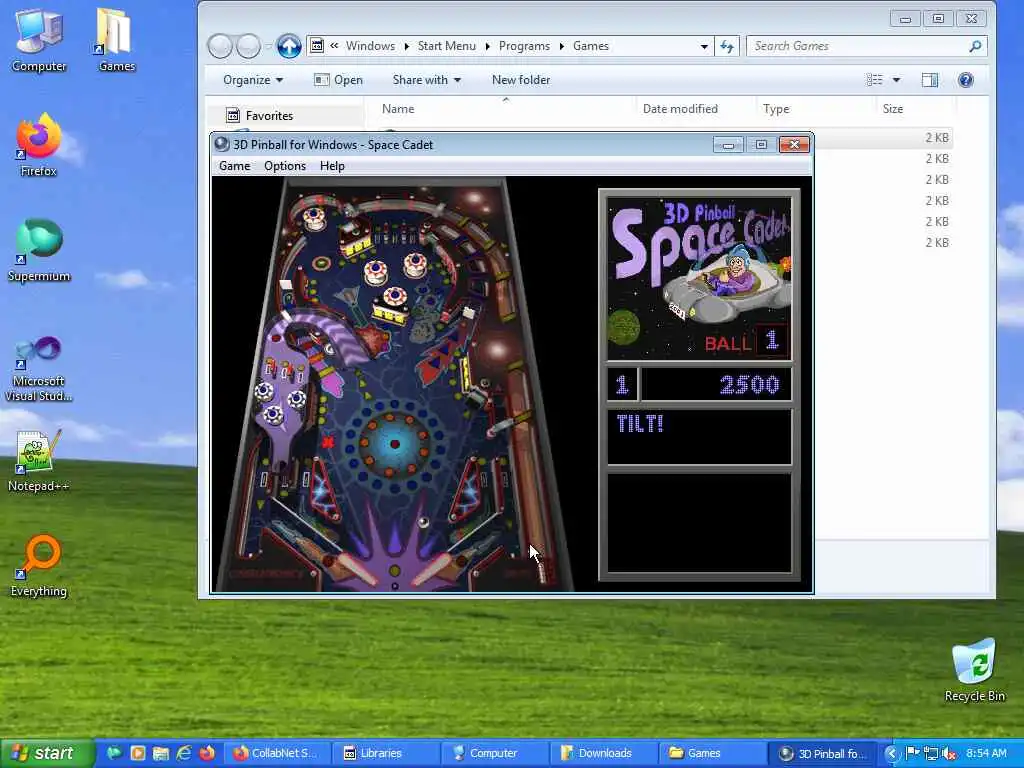Image resolution: width=1024 pixels, height=768 pixels.
Task: Launch Firefox from the desktop
Action: tap(39, 145)
